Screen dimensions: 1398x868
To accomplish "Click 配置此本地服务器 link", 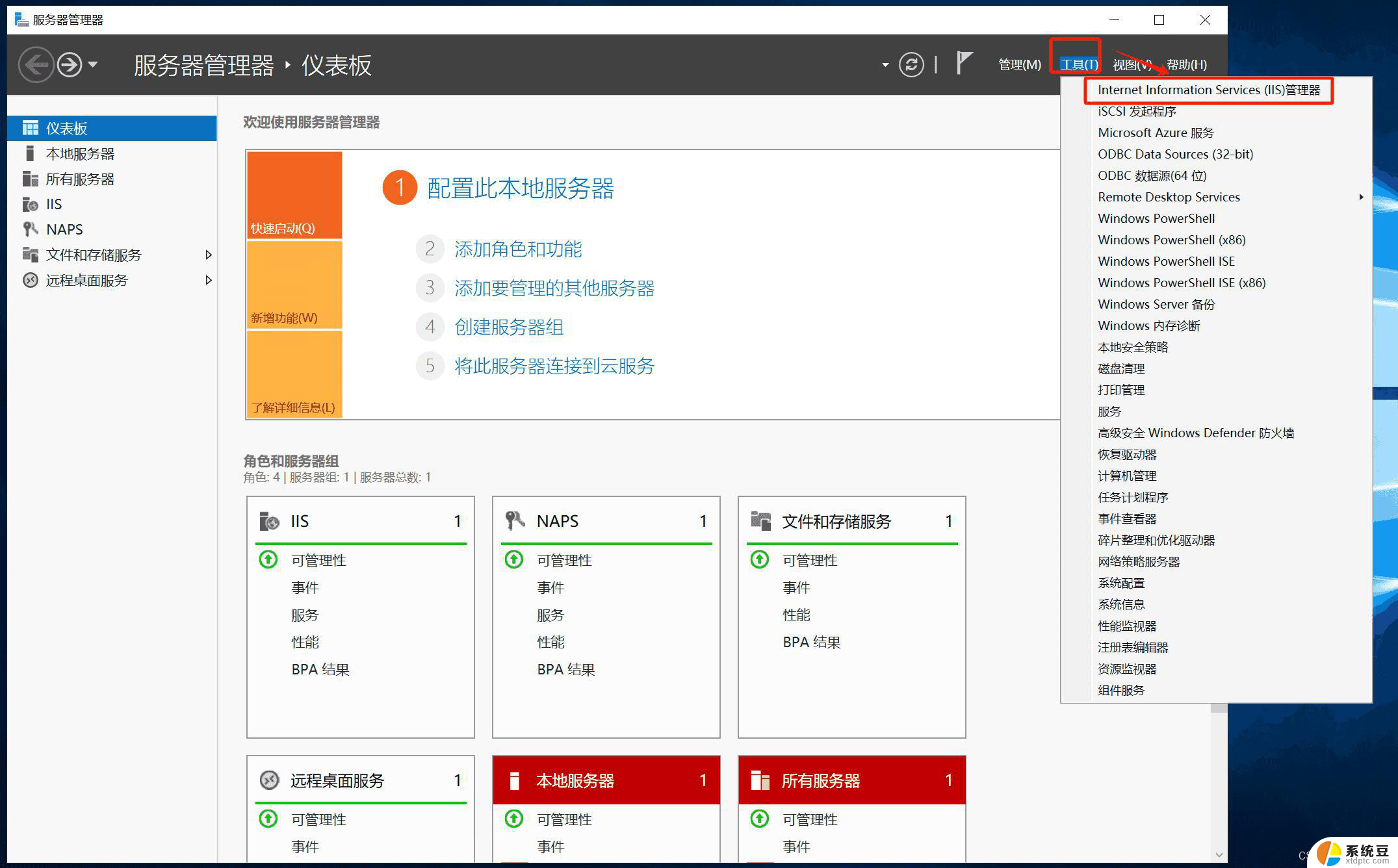I will click(x=520, y=188).
